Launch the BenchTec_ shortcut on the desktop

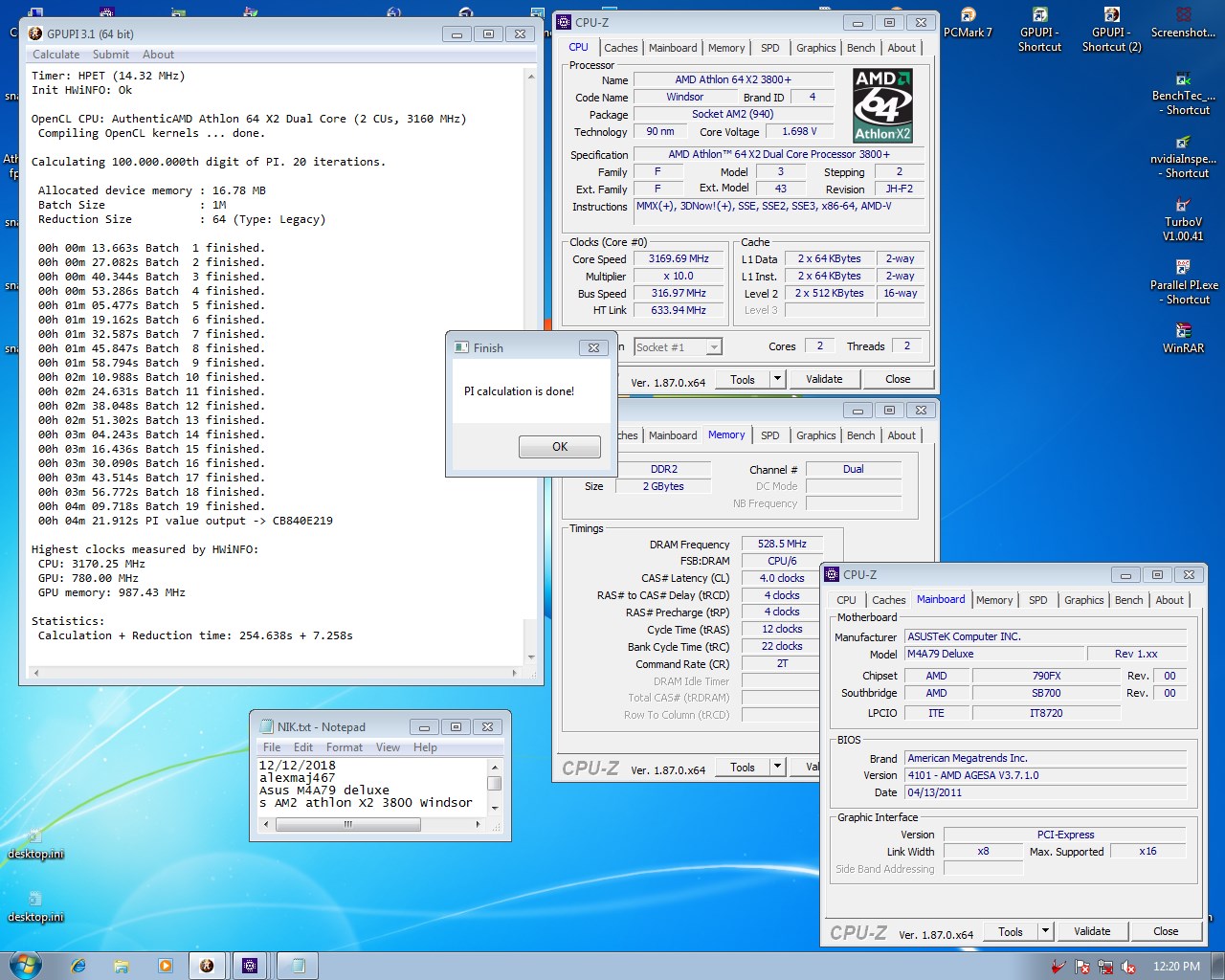tap(1184, 94)
